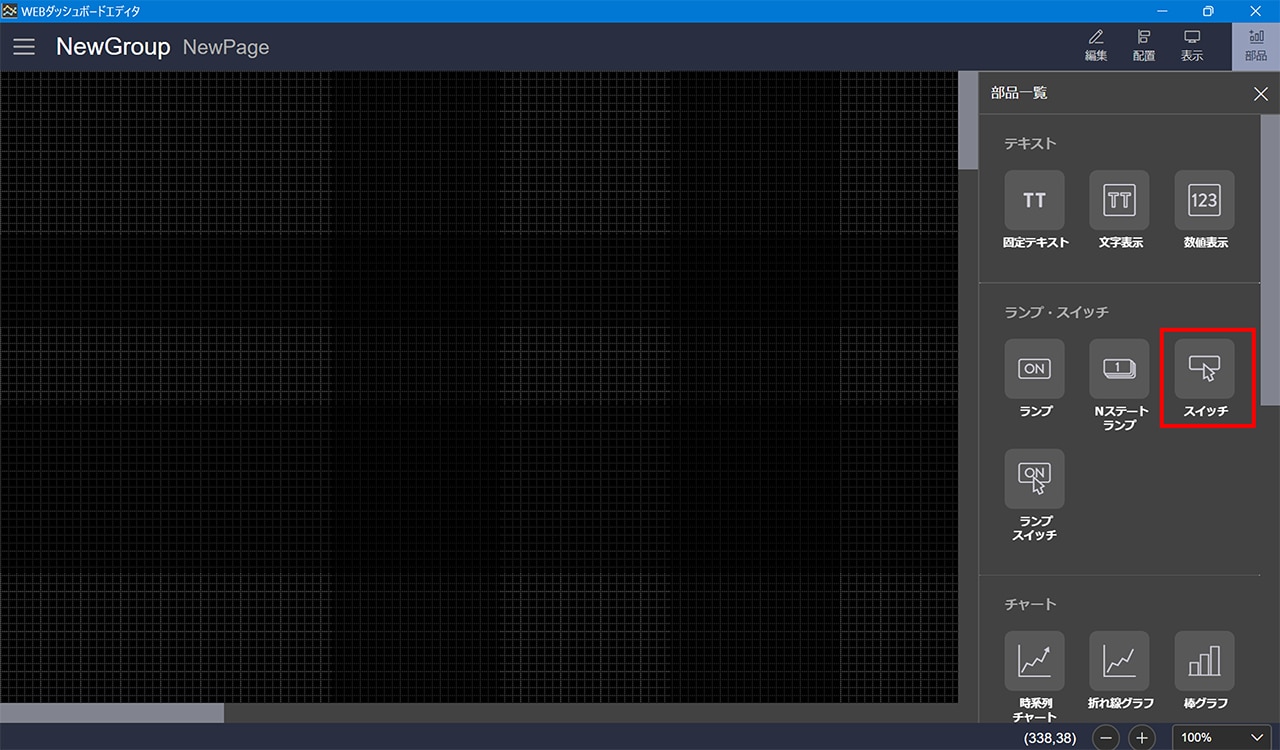1280x750 pixels.
Task: Open the 配置 (arrange) toolbar menu
Action: pos(1144,46)
